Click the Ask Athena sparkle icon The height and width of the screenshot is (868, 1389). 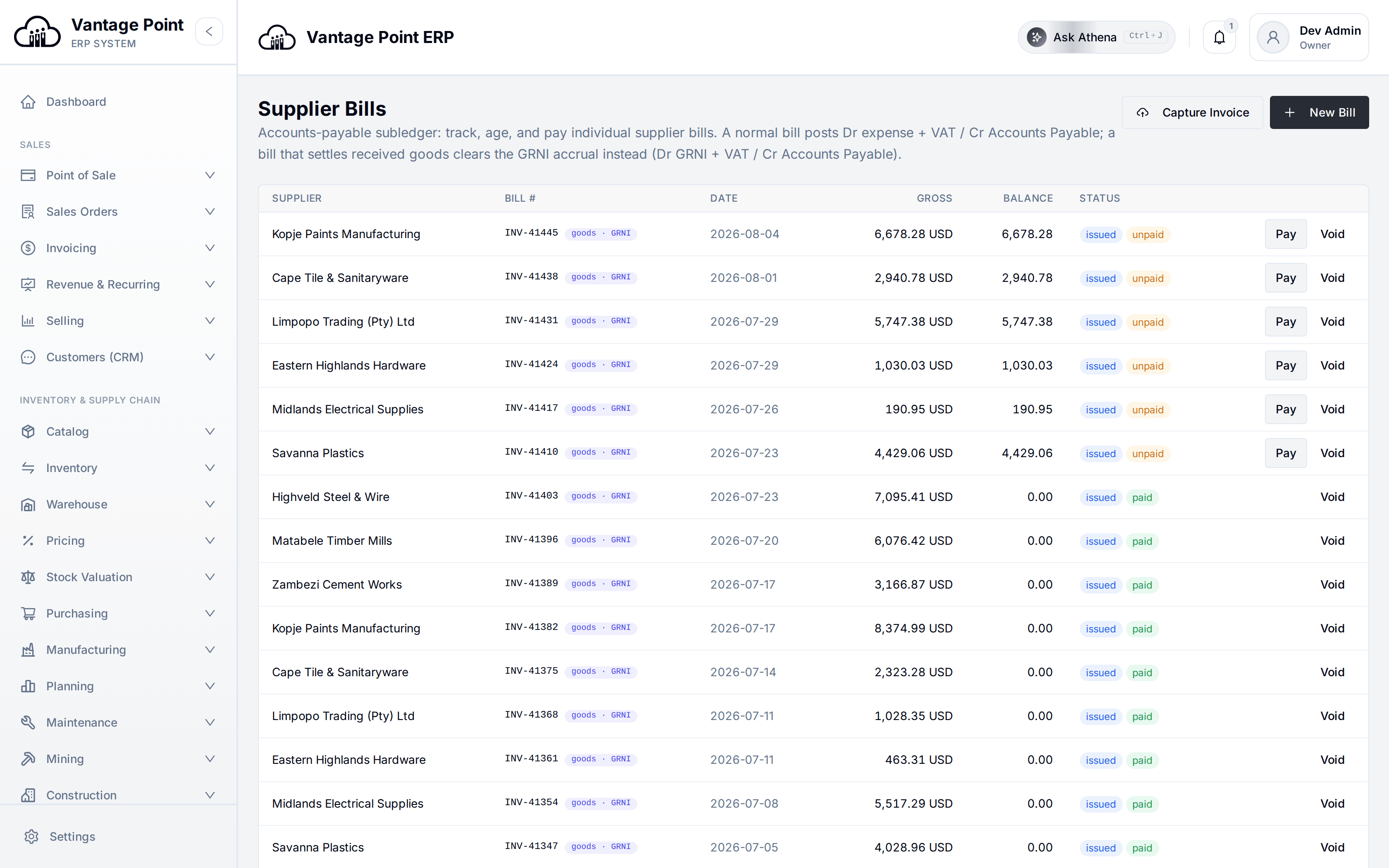(x=1037, y=37)
